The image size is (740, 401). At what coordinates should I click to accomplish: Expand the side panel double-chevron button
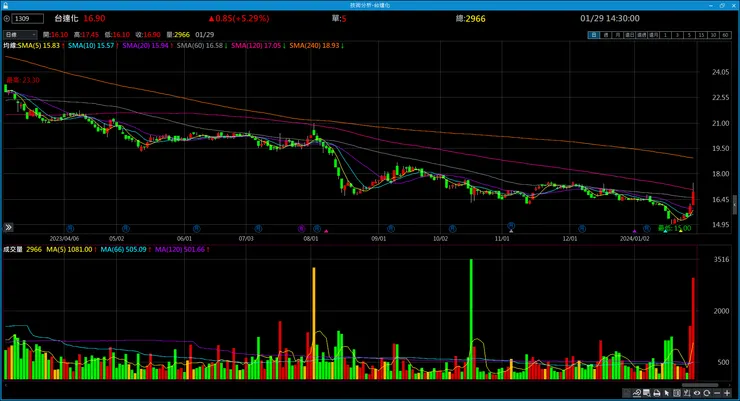8,227
